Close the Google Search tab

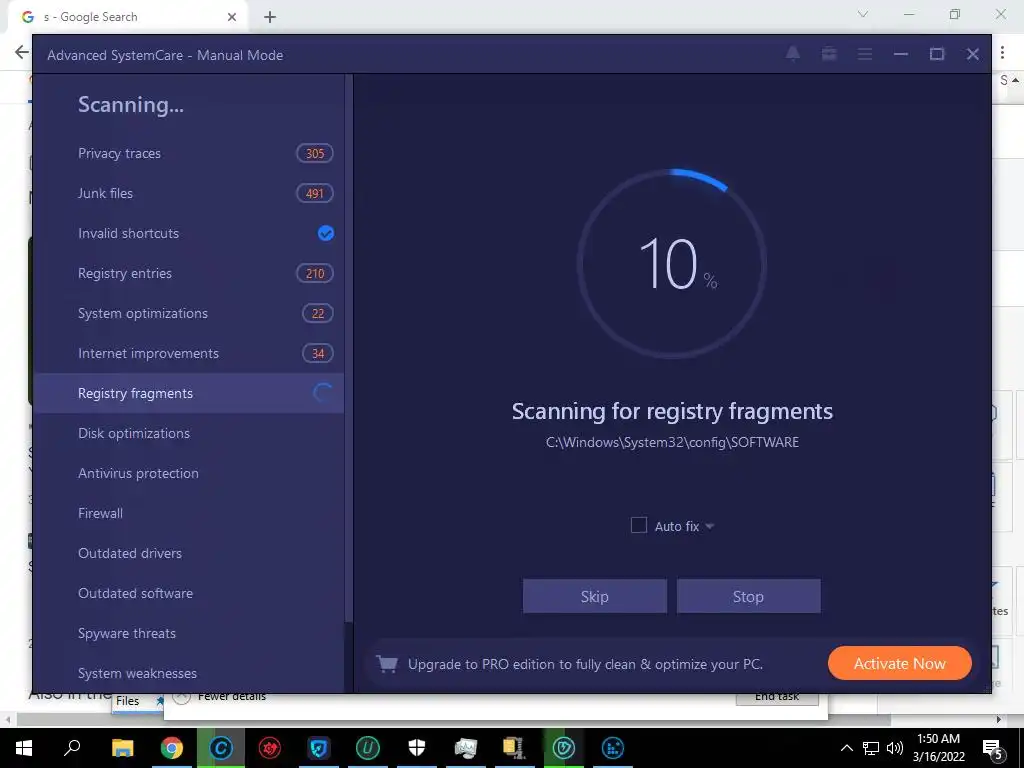click(x=232, y=17)
